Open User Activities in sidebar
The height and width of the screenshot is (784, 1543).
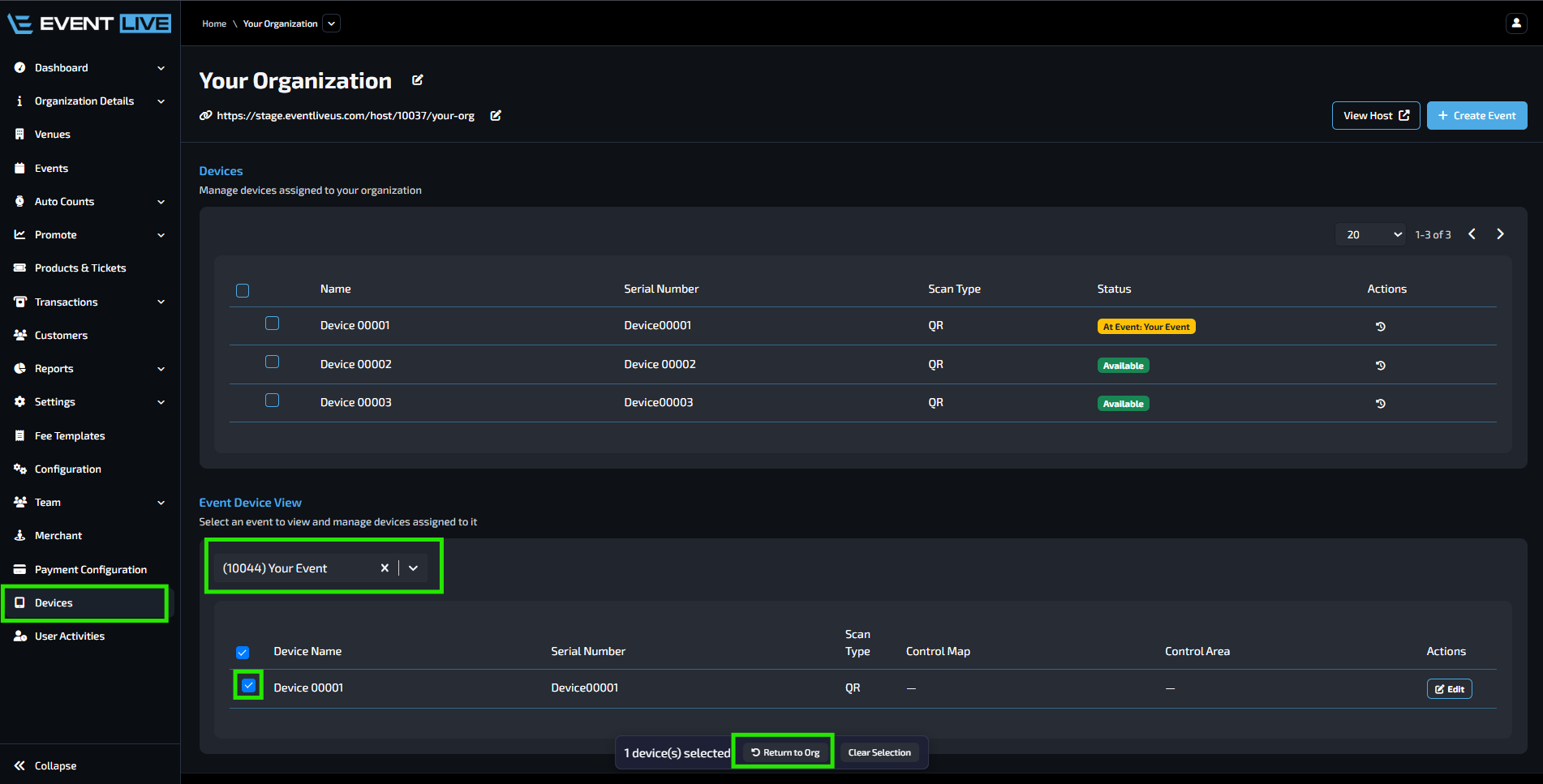pos(70,636)
